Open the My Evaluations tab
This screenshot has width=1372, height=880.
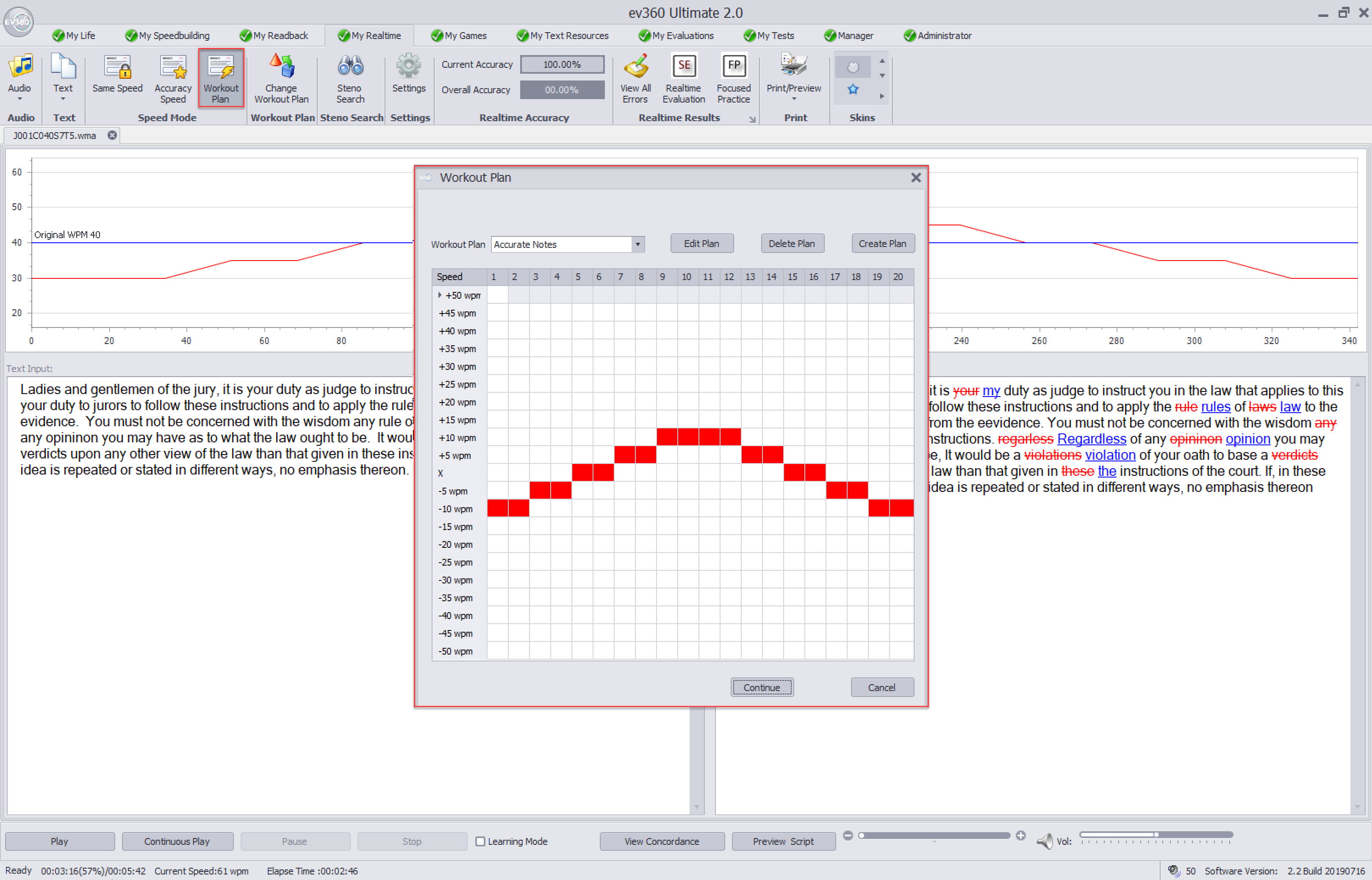(676, 36)
